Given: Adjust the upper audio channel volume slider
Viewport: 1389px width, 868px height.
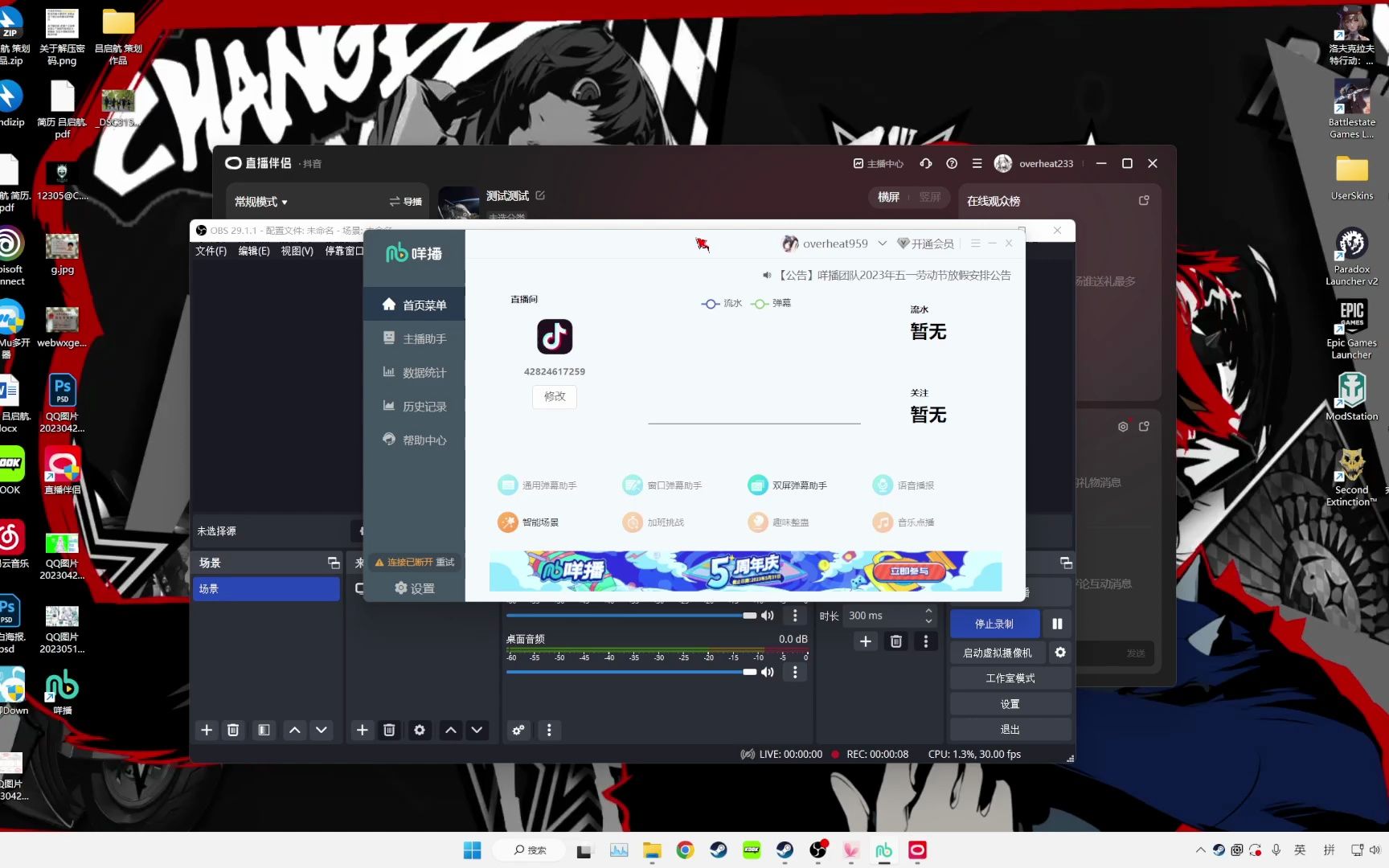Looking at the screenshot, I should (x=632, y=616).
